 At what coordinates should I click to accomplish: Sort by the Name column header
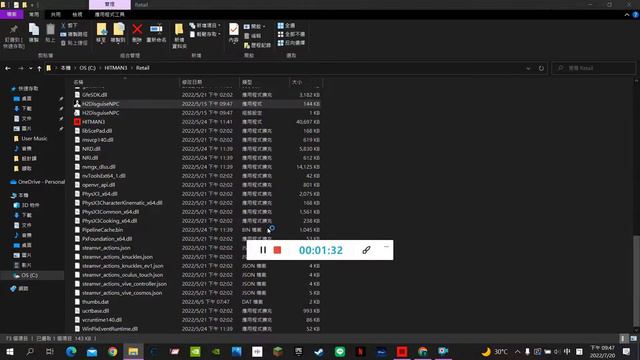(125, 82)
